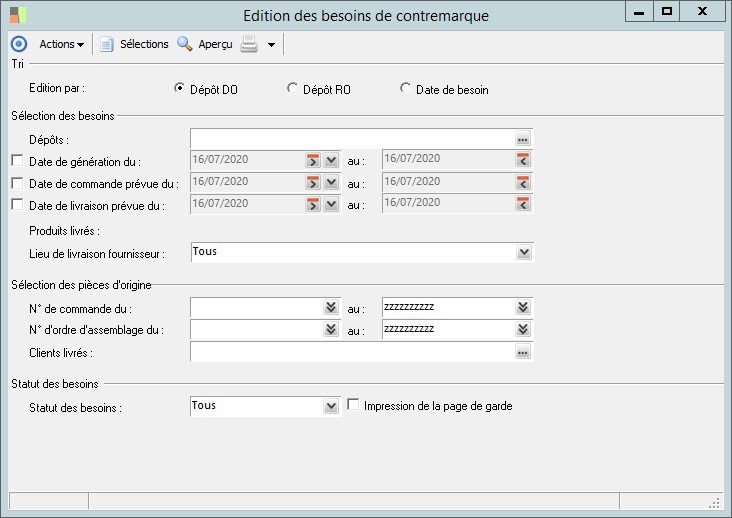Click the printer icon in toolbar

[249, 44]
